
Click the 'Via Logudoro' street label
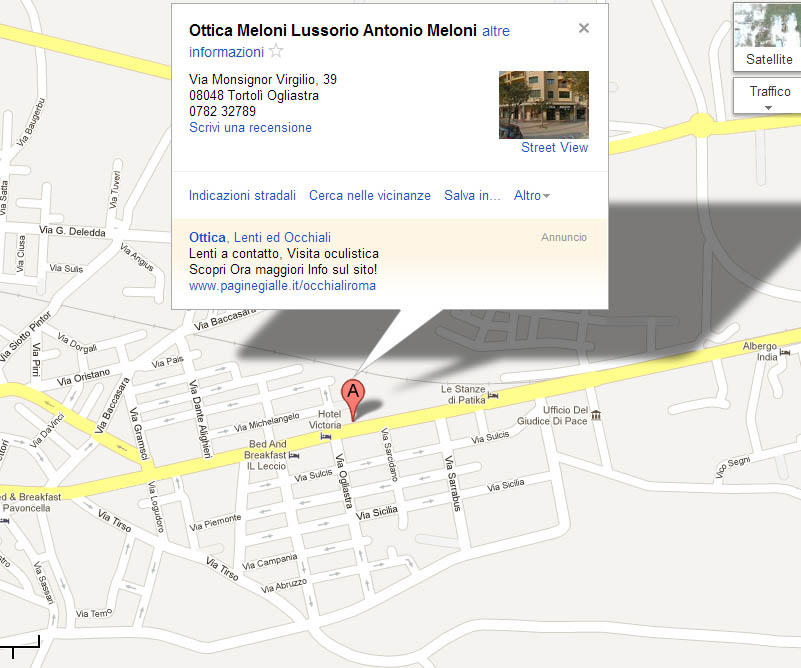[156, 507]
